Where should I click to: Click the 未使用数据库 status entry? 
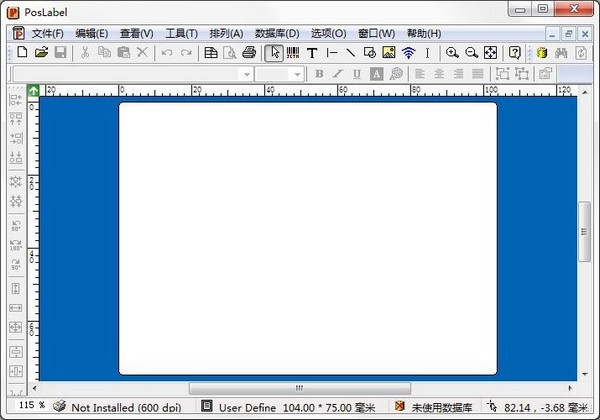point(442,408)
